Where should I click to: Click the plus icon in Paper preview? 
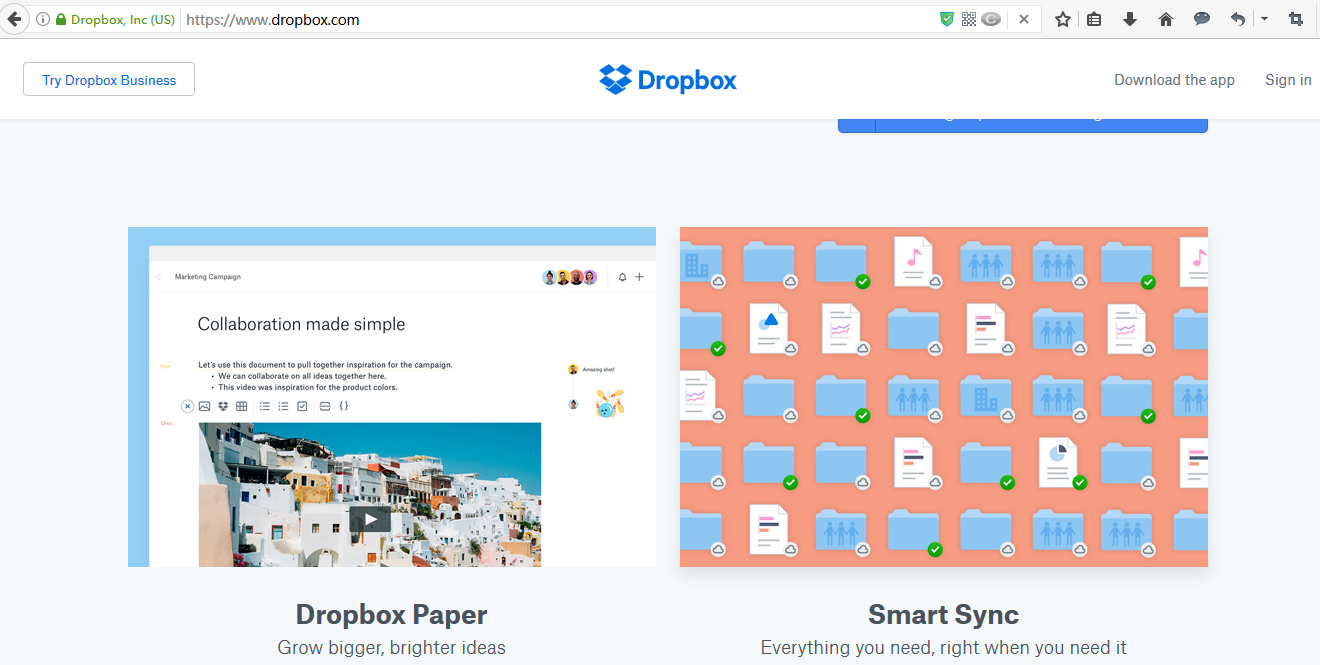click(x=640, y=277)
